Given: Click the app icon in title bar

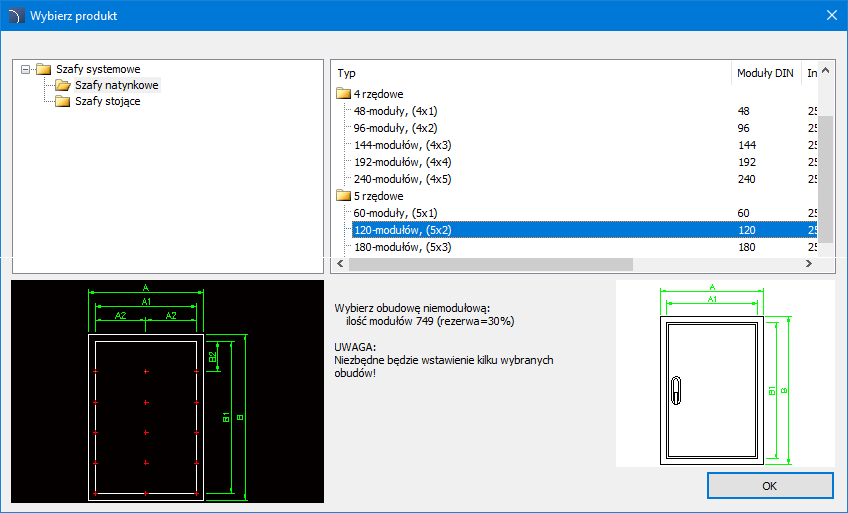Looking at the screenshot, I should [15, 15].
